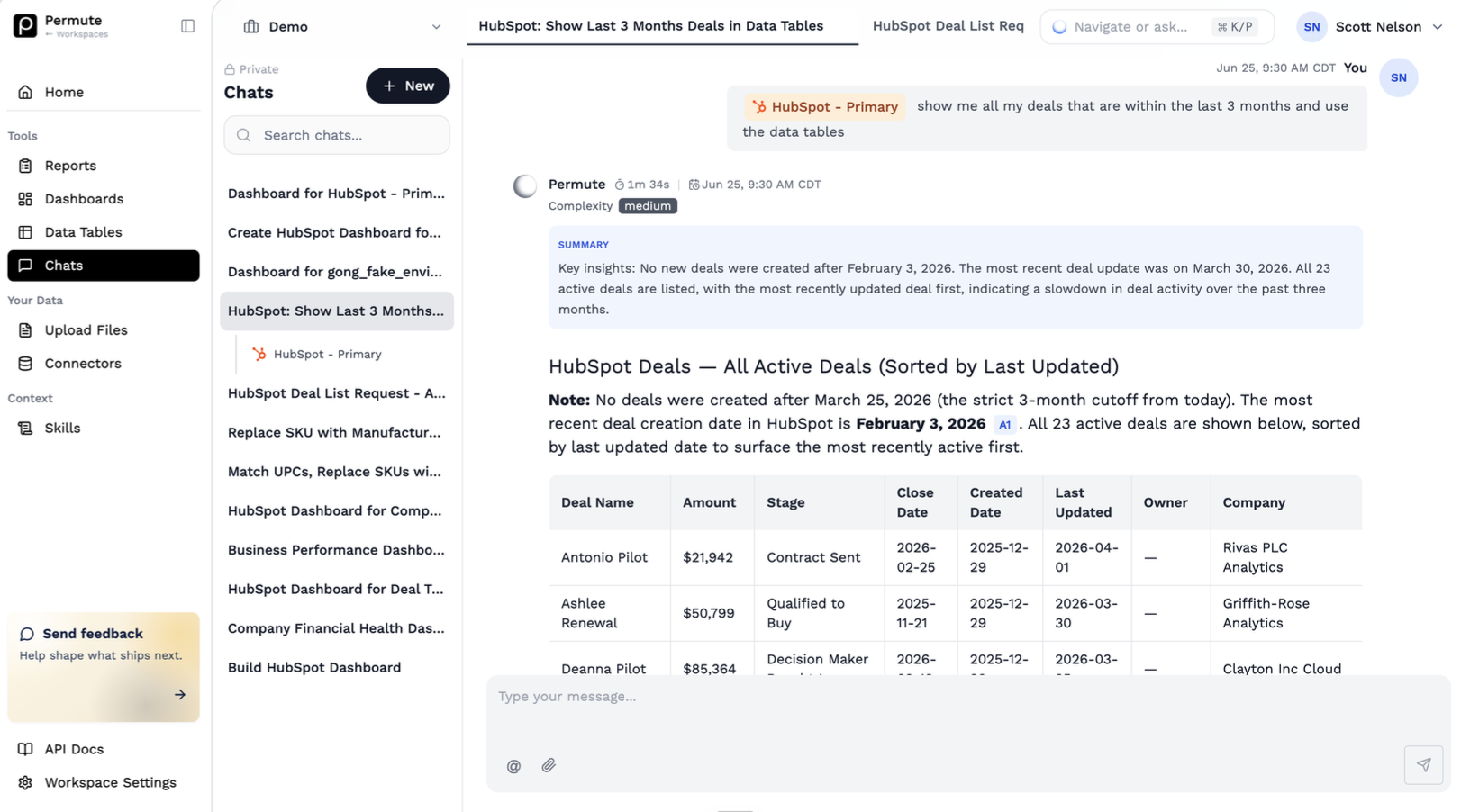The image size is (1461, 812).
Task: Click the send message button
Action: point(1423,764)
